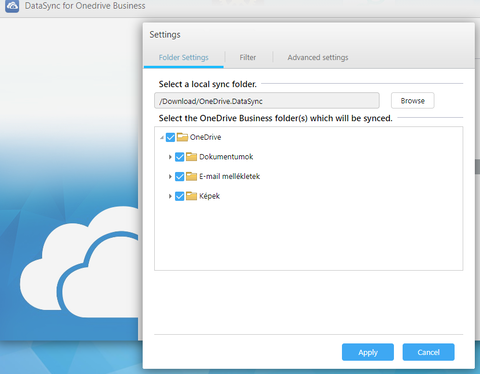This screenshot has width=480, height=374.
Task: Click the Browse button
Action: 413,101
